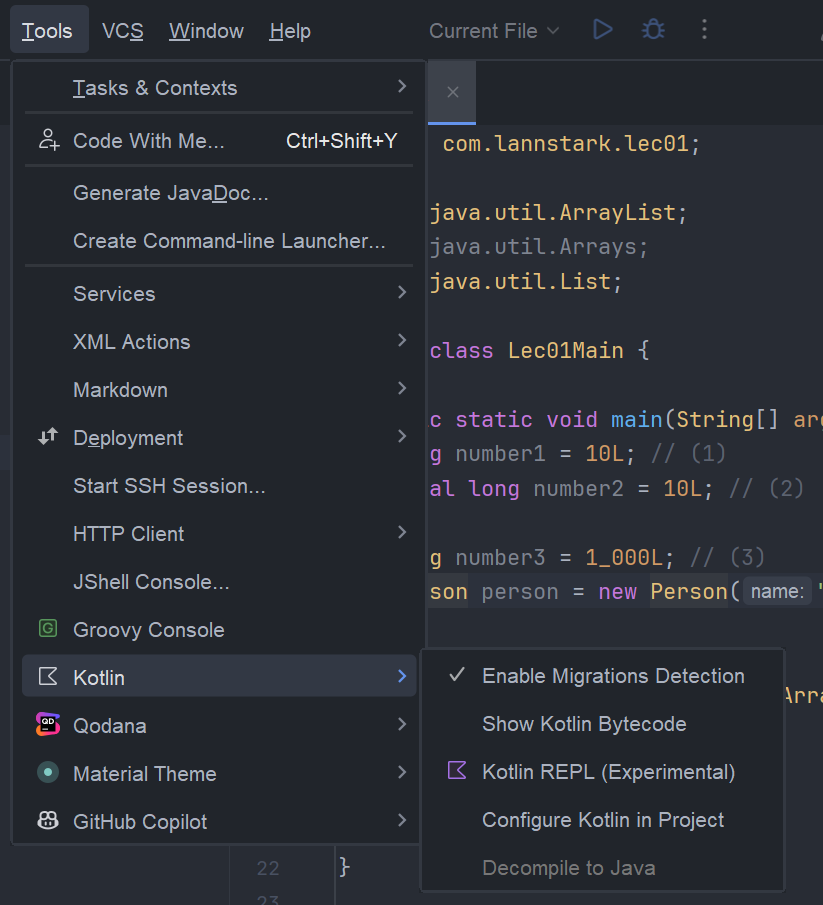Open the Services menu entry
823x905 pixels.
pos(219,294)
